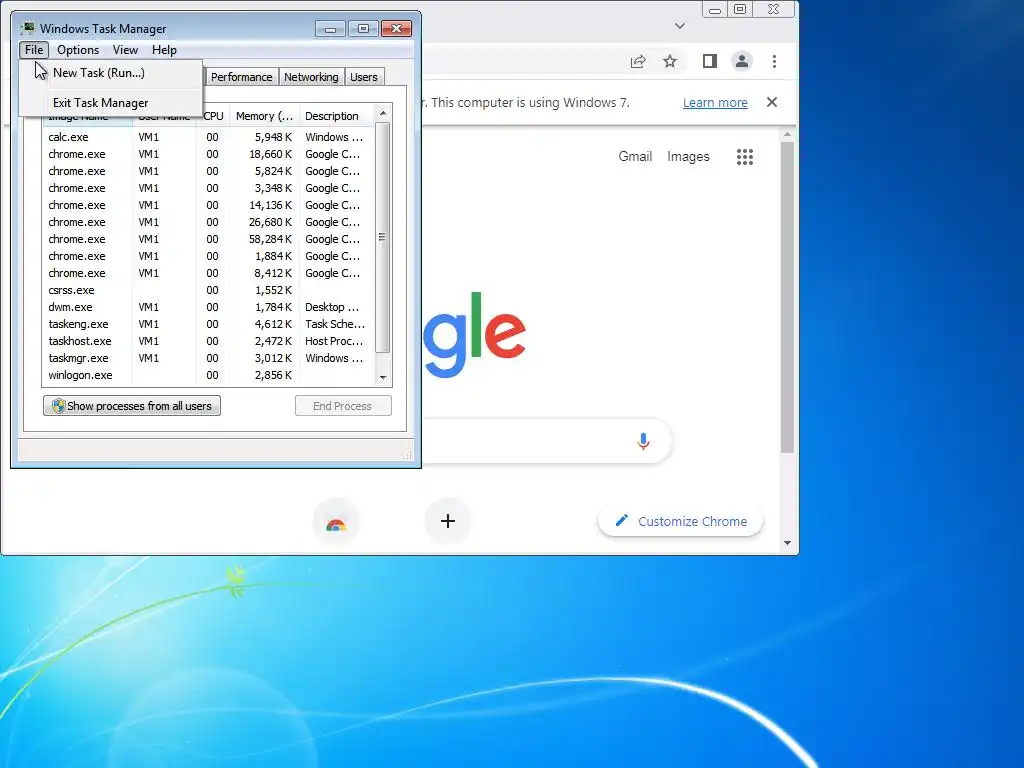Select chrome.exe row using 58,284 K
This screenshot has width=1024, height=768.
pos(209,239)
